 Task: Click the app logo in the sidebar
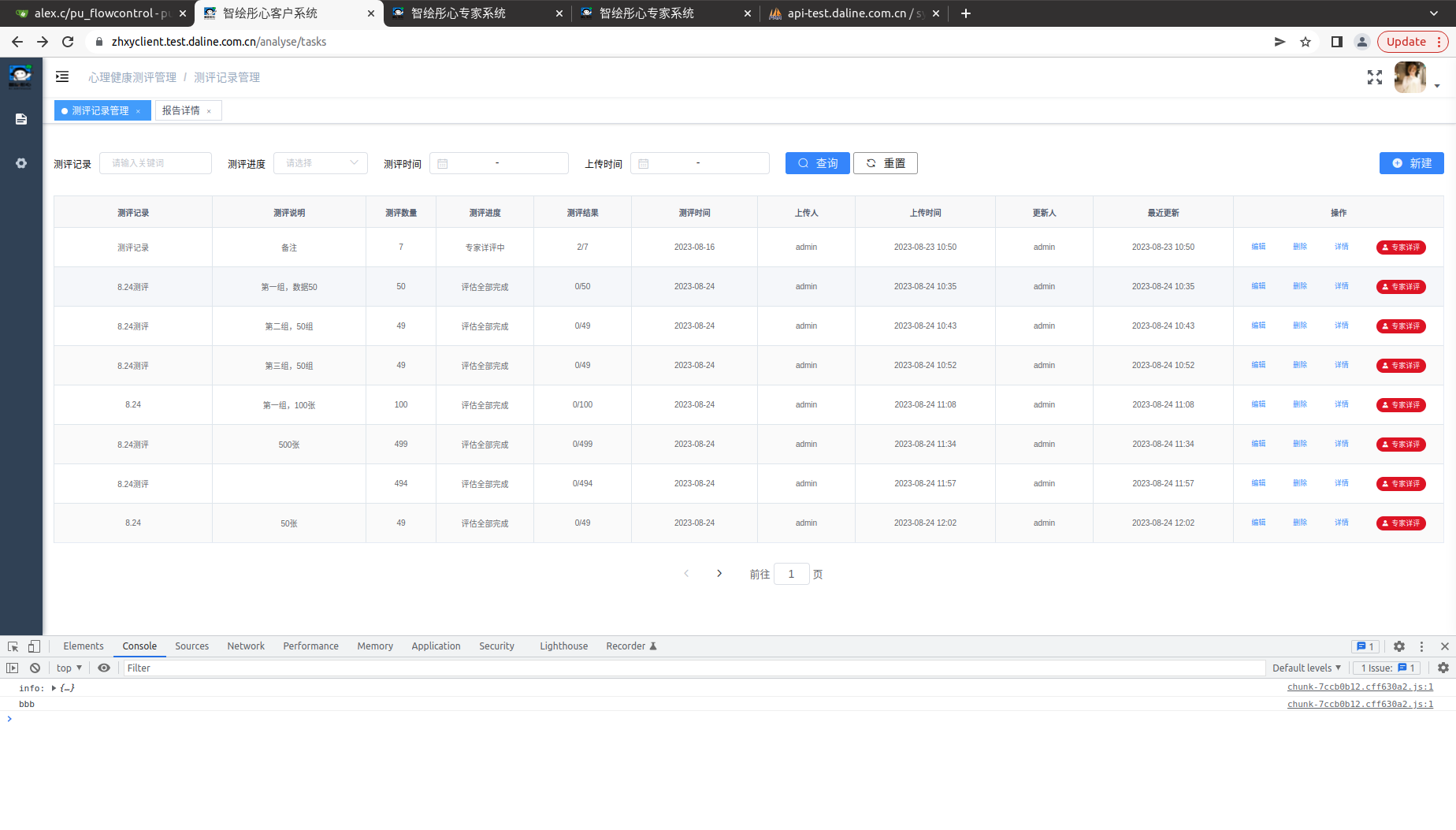[x=20, y=76]
